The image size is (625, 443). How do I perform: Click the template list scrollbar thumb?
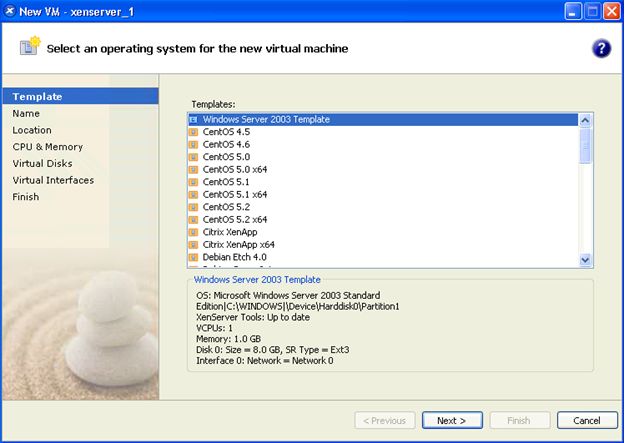pyautogui.click(x=586, y=145)
